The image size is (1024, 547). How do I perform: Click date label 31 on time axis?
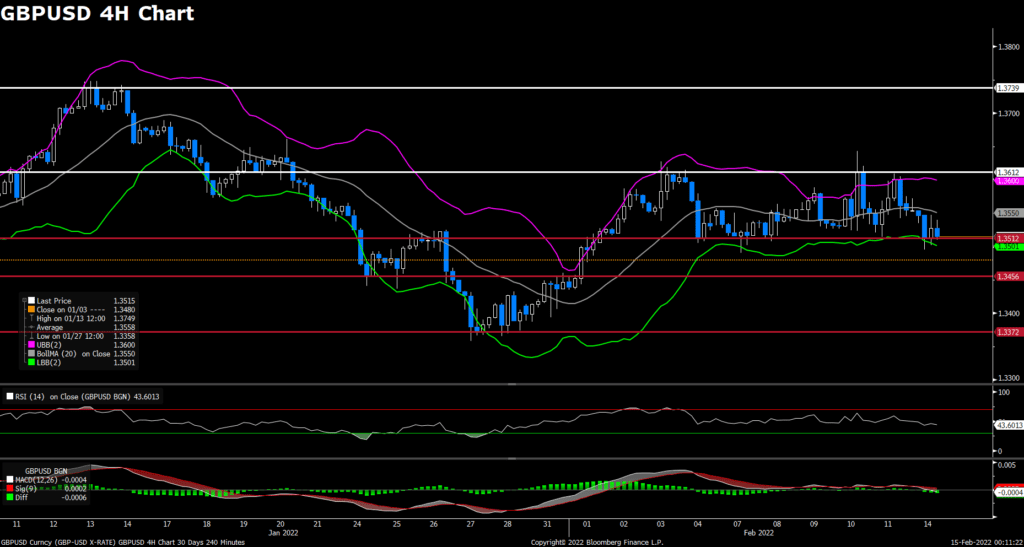point(547,525)
